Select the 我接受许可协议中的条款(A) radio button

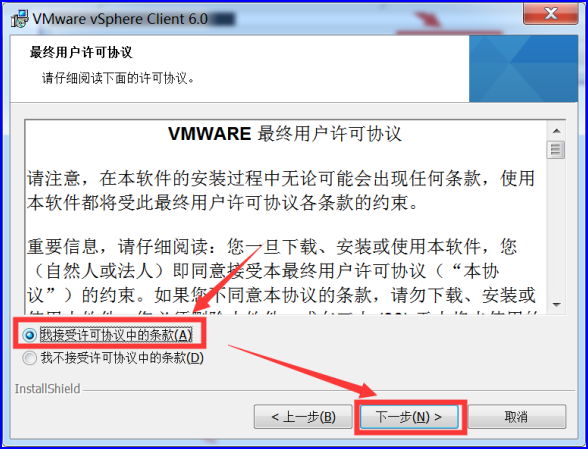point(29,335)
